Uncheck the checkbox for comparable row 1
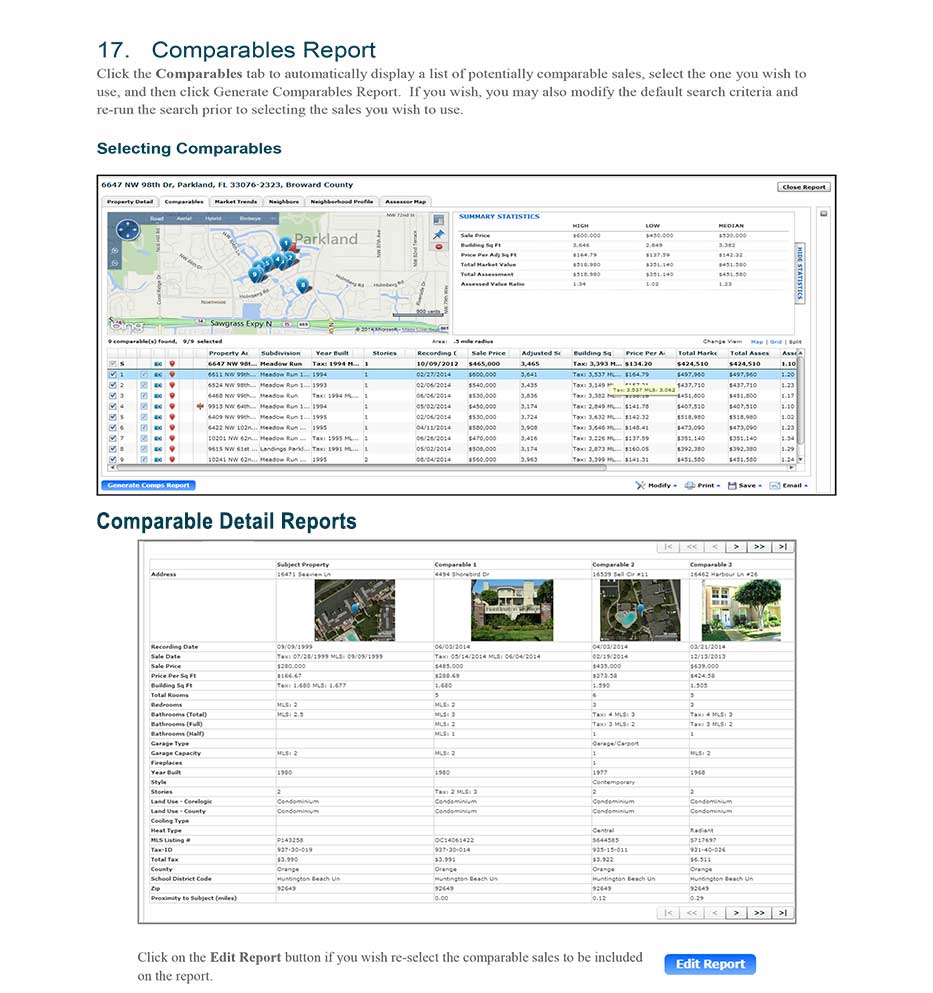933x993 pixels. (x=113, y=374)
